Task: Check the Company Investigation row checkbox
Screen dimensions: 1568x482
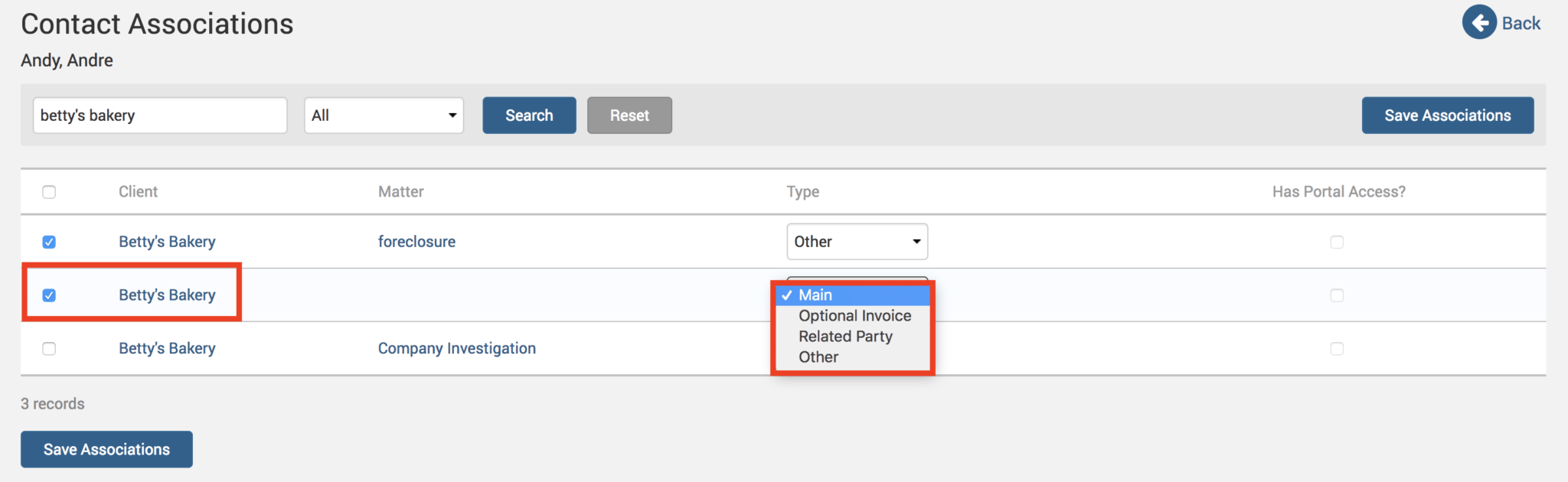Action: pos(49,349)
